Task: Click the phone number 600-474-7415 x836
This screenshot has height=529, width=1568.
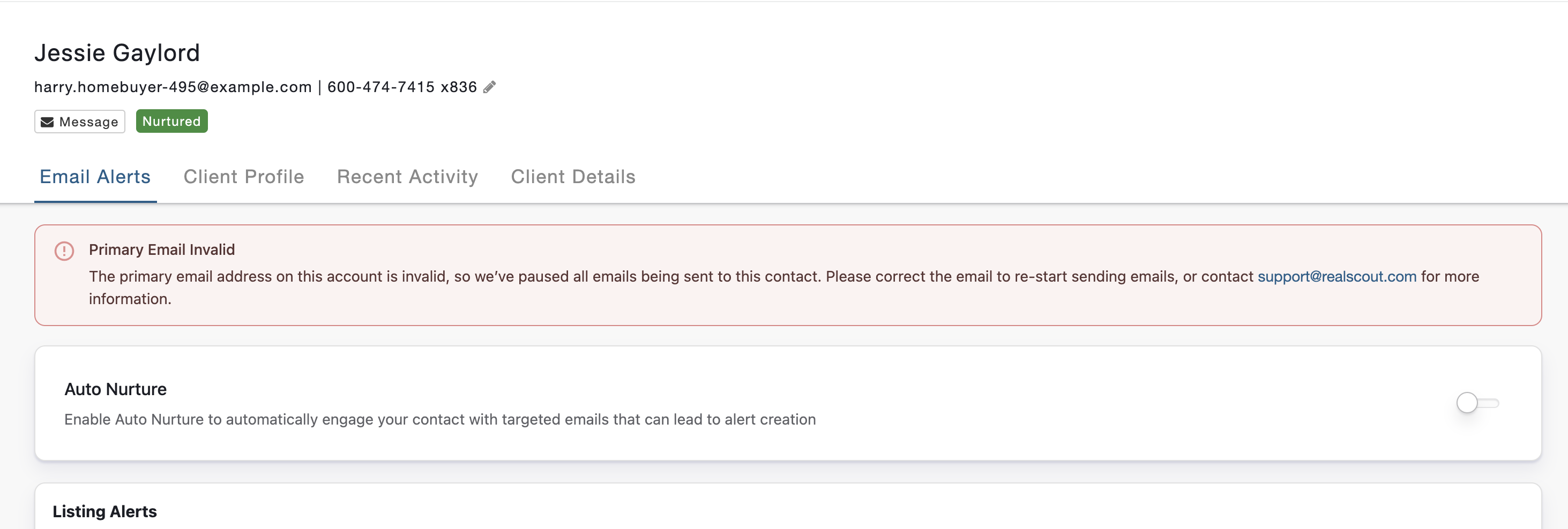Action: pyautogui.click(x=402, y=87)
